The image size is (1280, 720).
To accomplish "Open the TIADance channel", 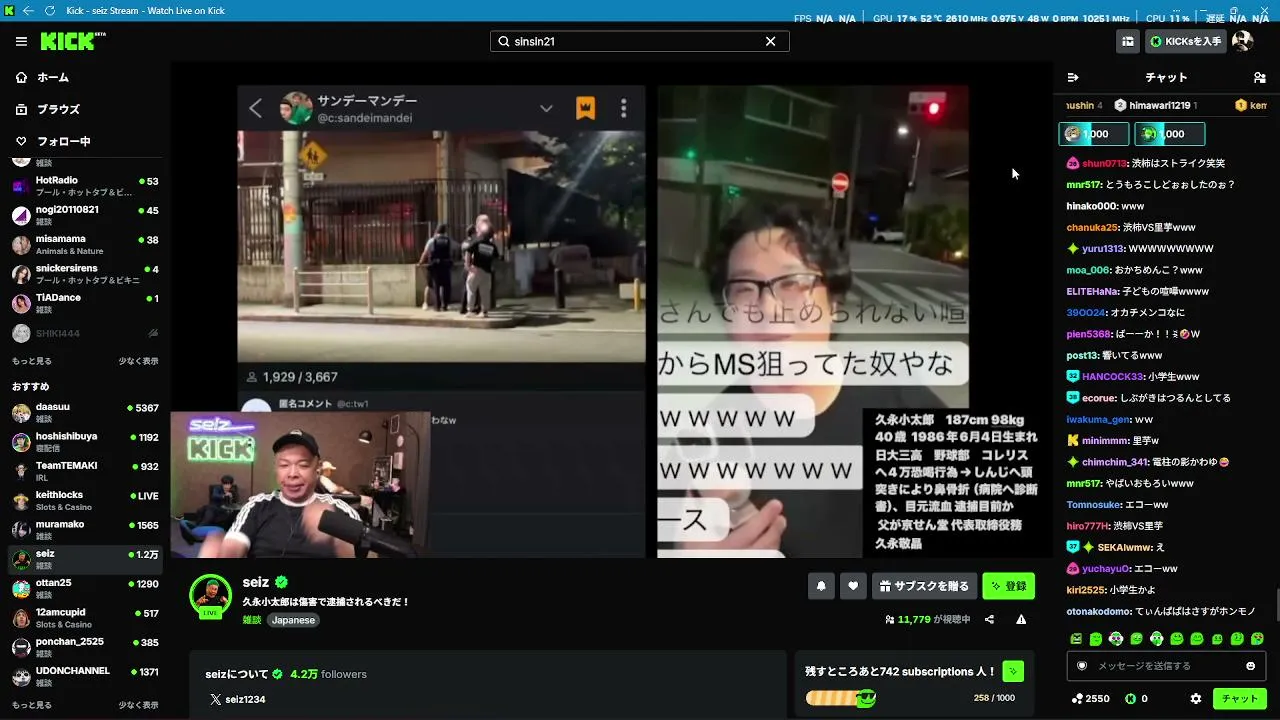I will pos(85,303).
